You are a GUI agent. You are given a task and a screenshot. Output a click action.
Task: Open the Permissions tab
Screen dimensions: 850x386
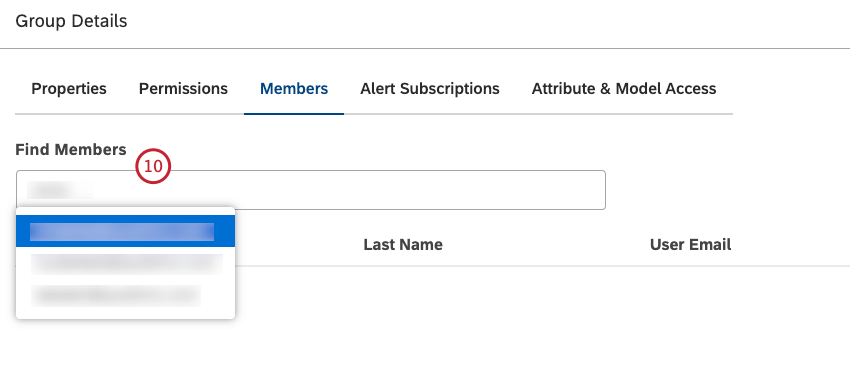pos(183,88)
